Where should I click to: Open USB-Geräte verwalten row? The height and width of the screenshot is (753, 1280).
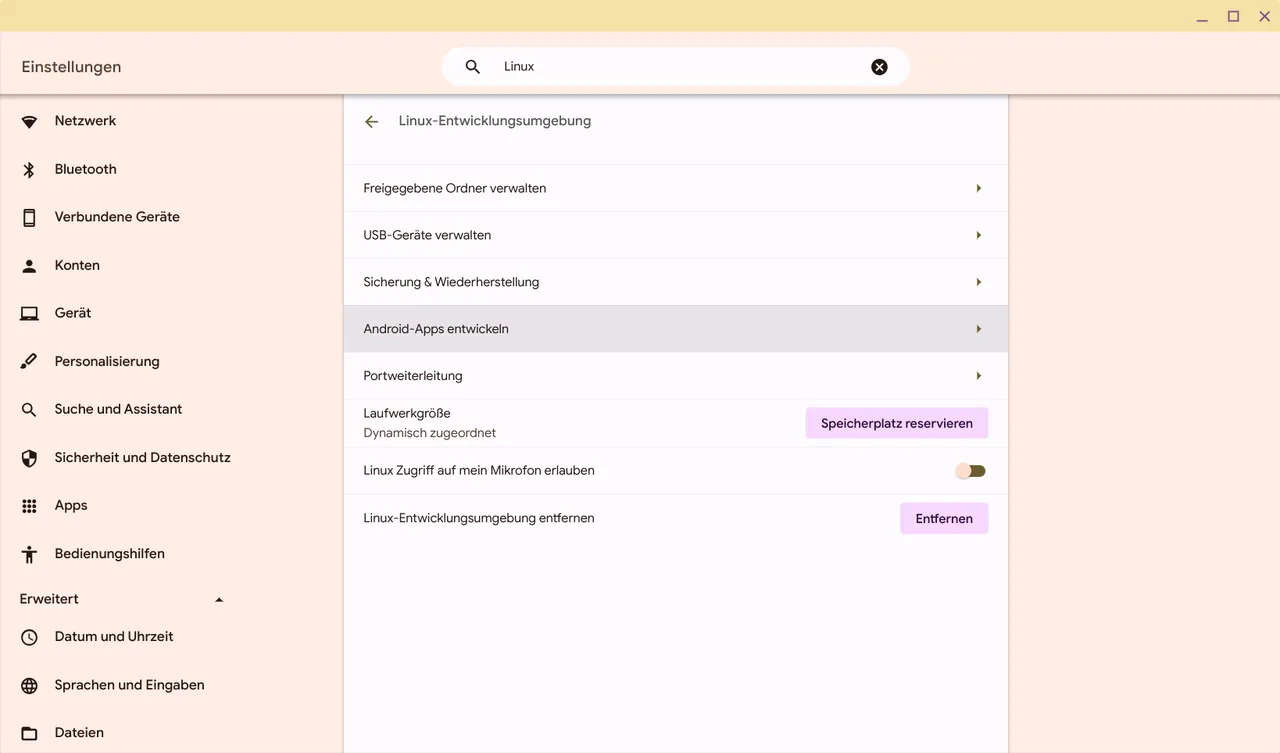click(x=676, y=235)
